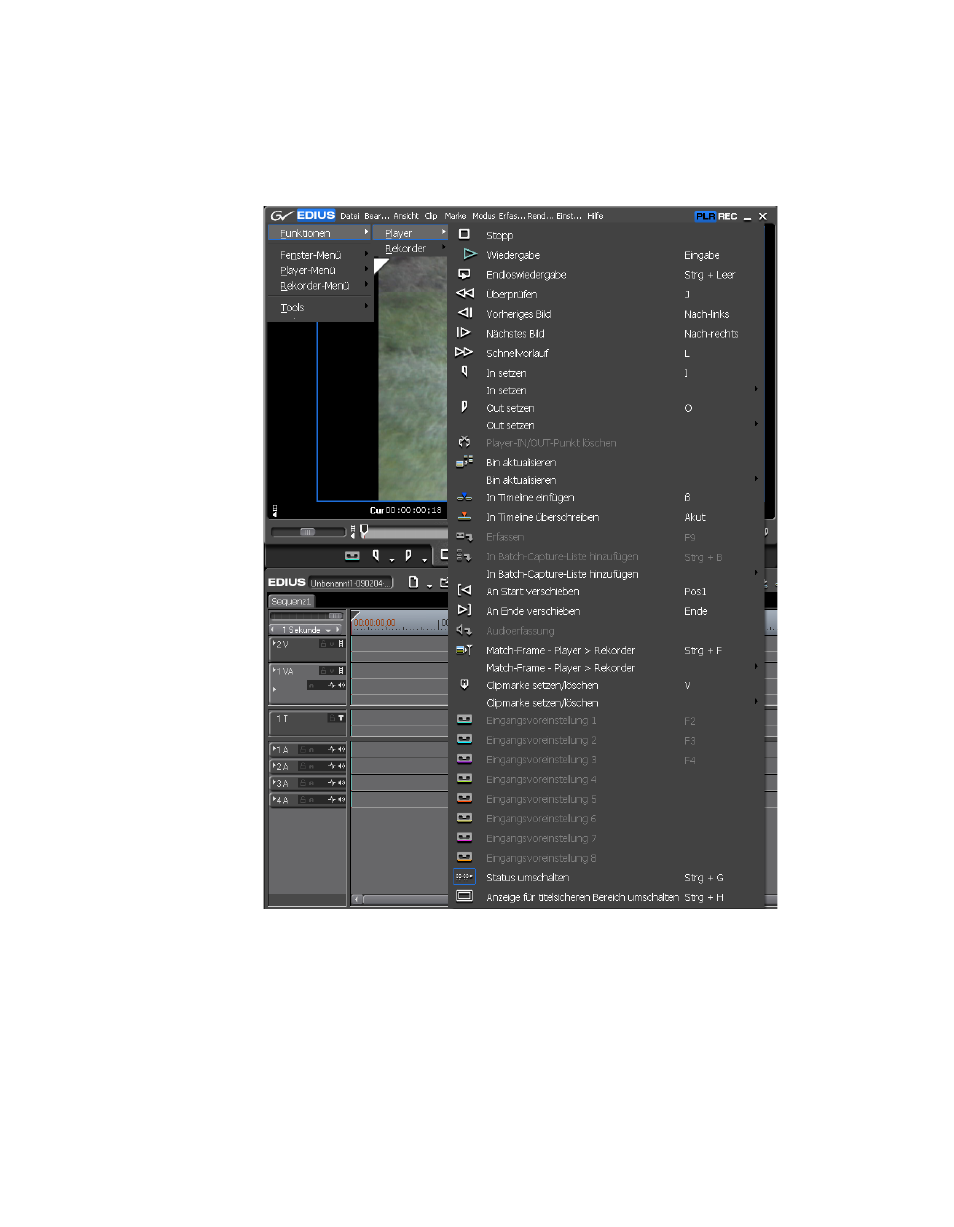Click the Endloswiedergabe loop icon
The image size is (954, 1227).
464,274
